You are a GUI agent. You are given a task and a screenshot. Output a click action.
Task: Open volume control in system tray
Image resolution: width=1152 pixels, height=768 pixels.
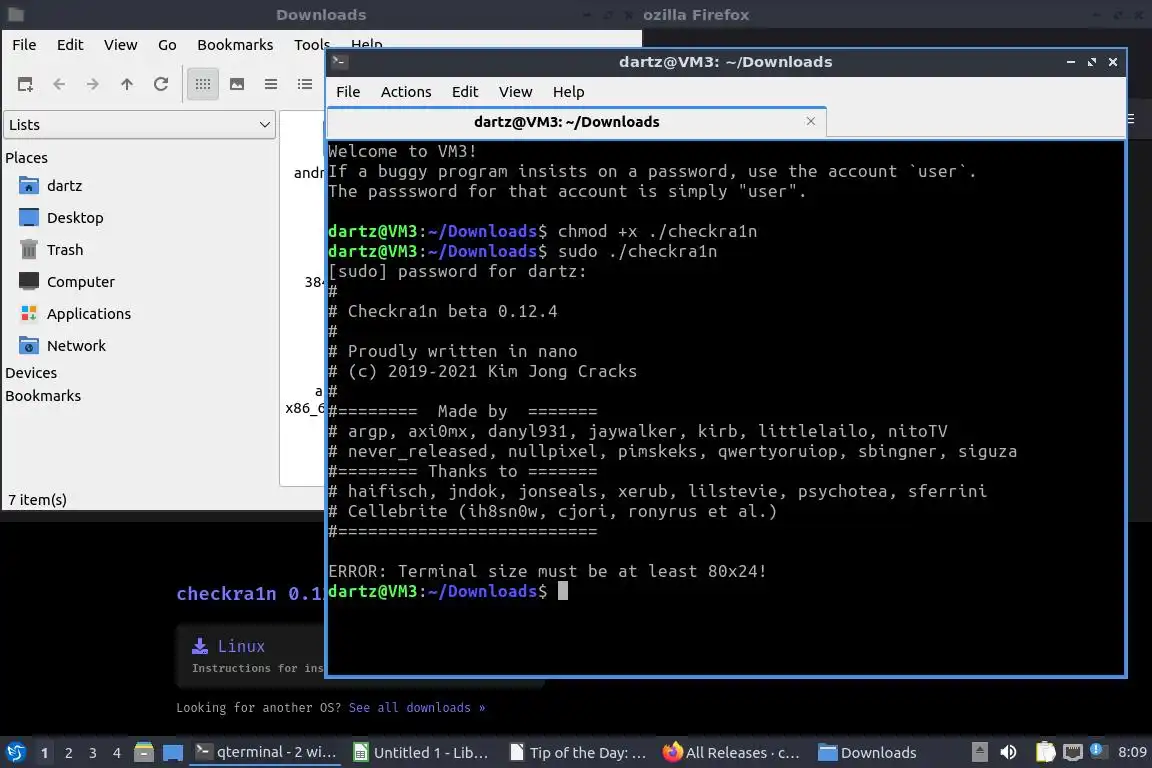(1009, 752)
